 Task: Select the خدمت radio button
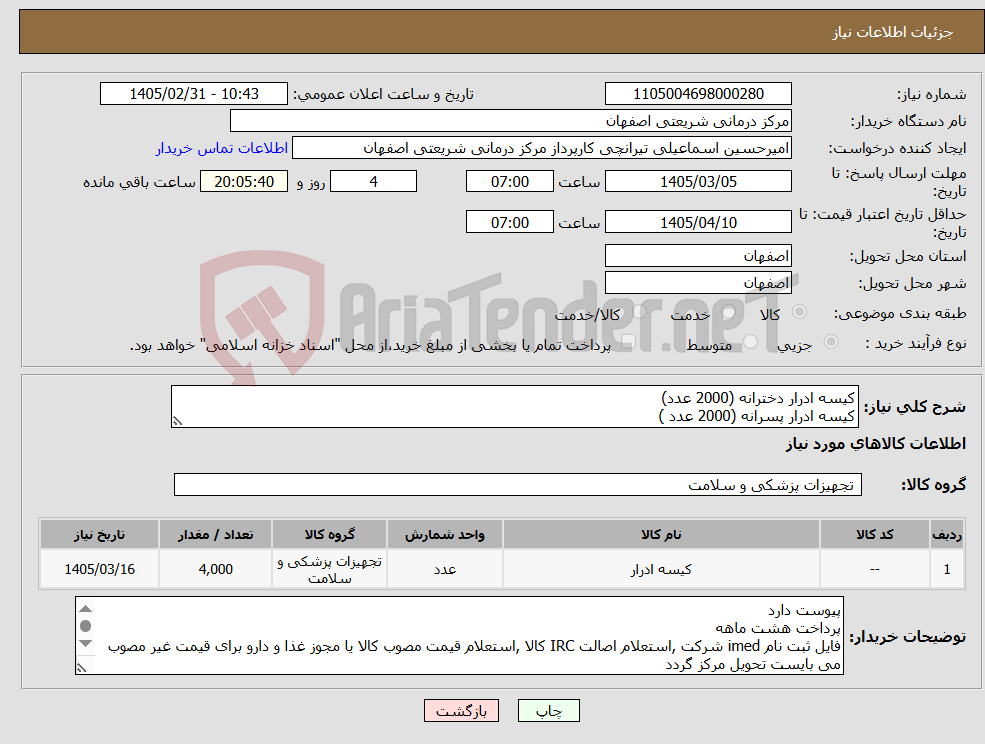click(x=729, y=312)
